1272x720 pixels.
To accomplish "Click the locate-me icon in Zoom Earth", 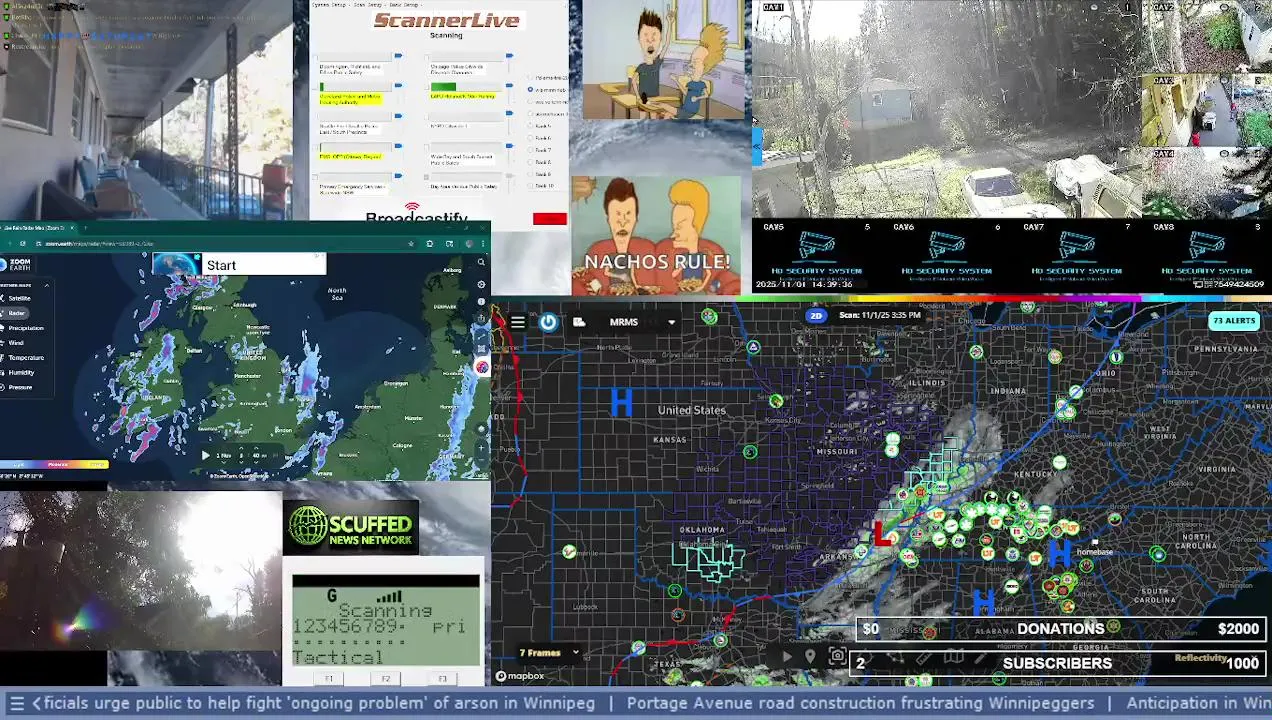I will coord(481,428).
